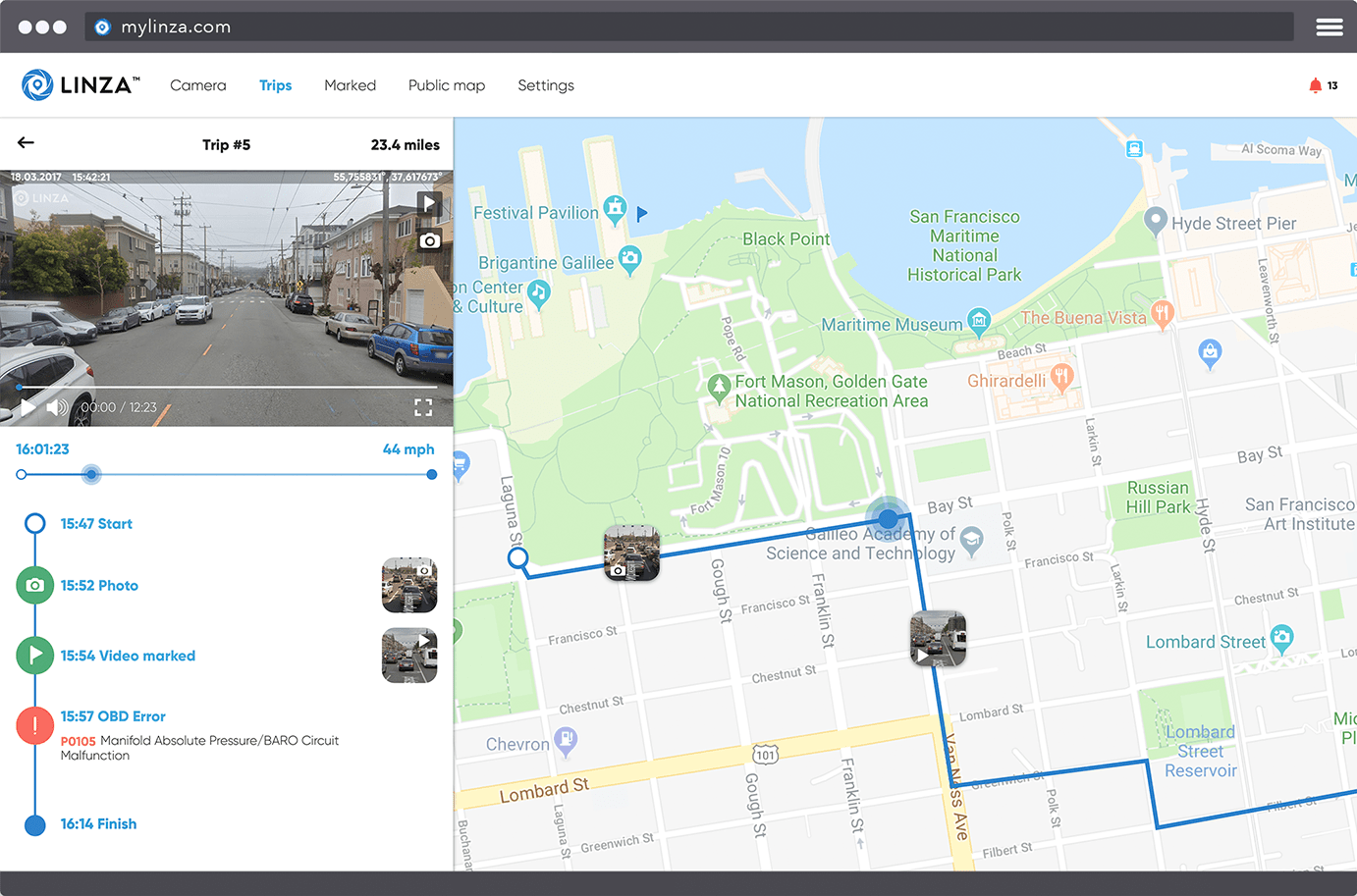Mute the video with speaker icon
This screenshot has height=896, width=1357.
click(x=58, y=407)
